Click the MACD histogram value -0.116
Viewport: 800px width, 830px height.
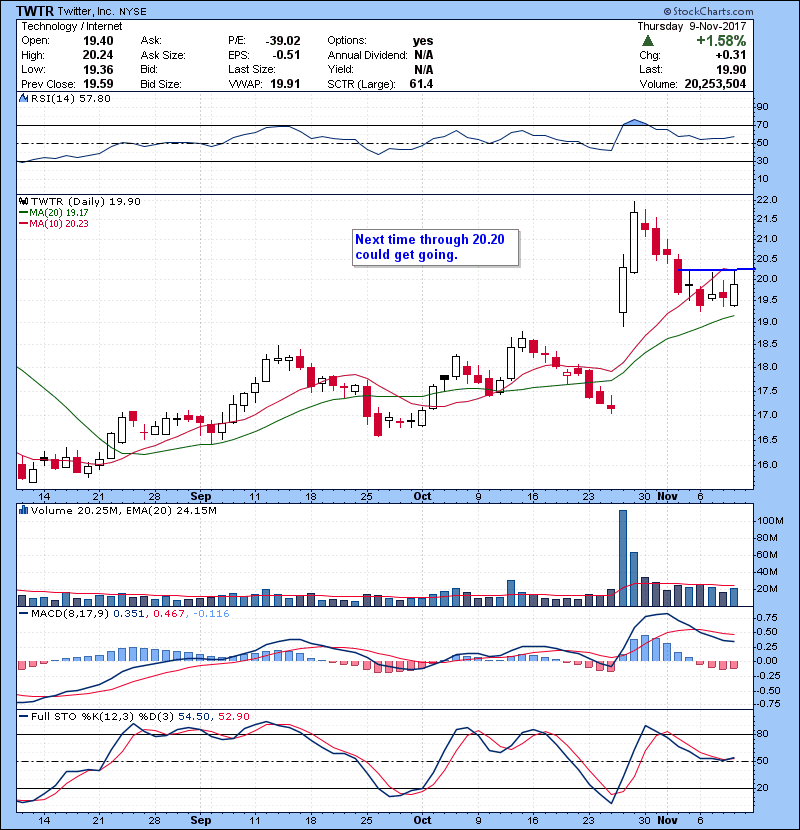coord(211,614)
